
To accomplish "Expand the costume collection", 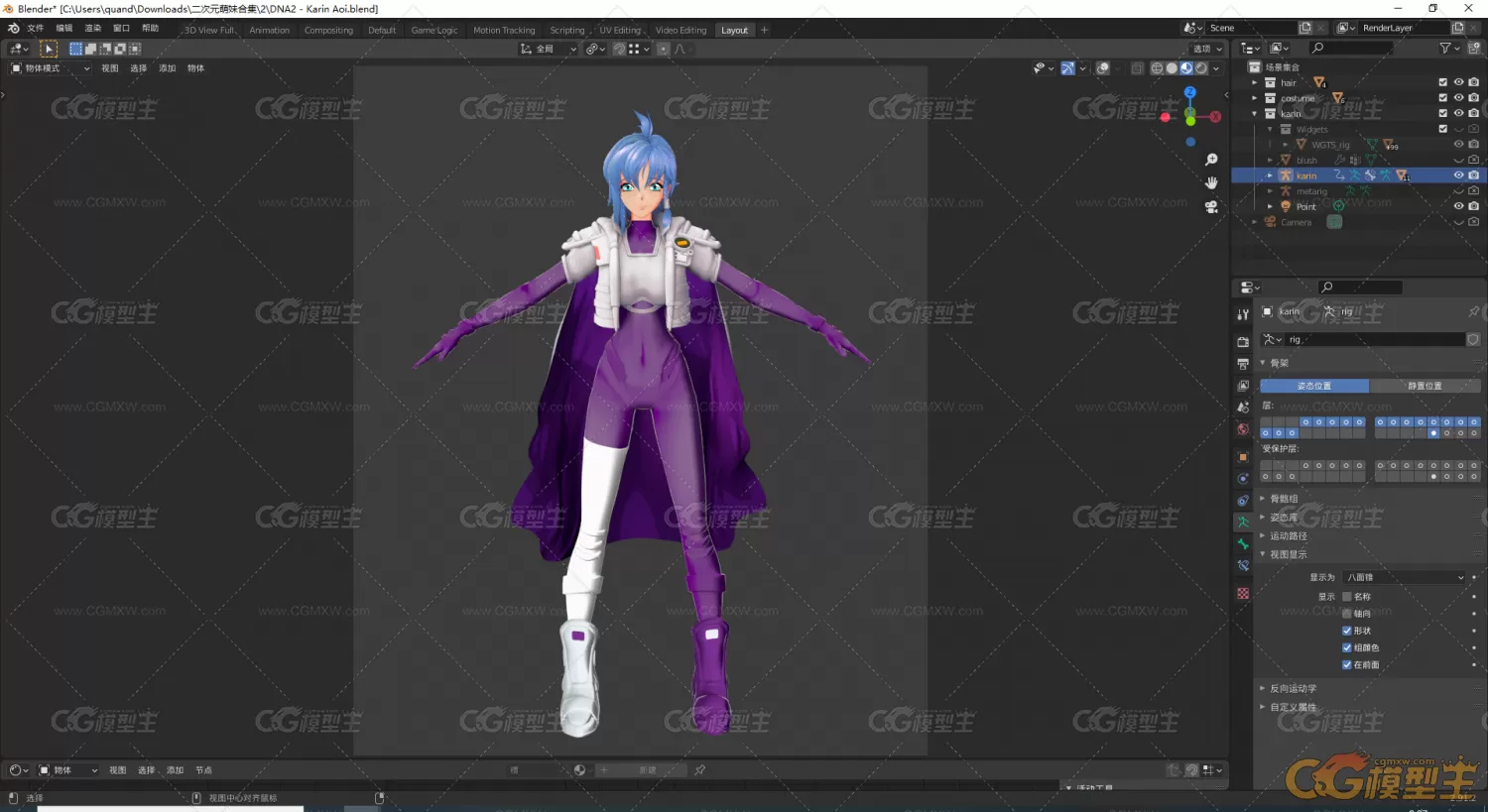I will pyautogui.click(x=1255, y=98).
